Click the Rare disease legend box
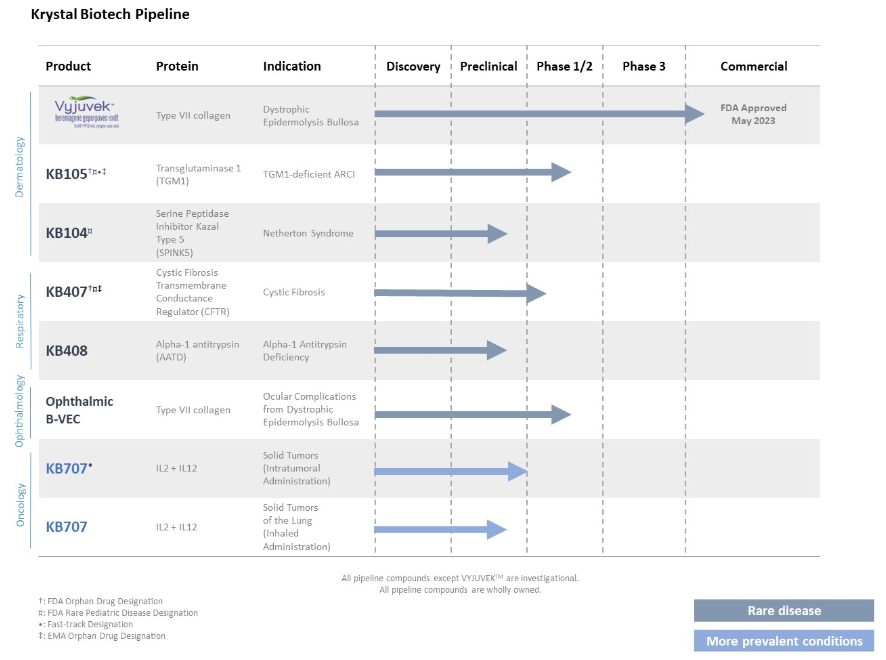Image resolution: width=886 pixels, height=660 pixels. 783,611
